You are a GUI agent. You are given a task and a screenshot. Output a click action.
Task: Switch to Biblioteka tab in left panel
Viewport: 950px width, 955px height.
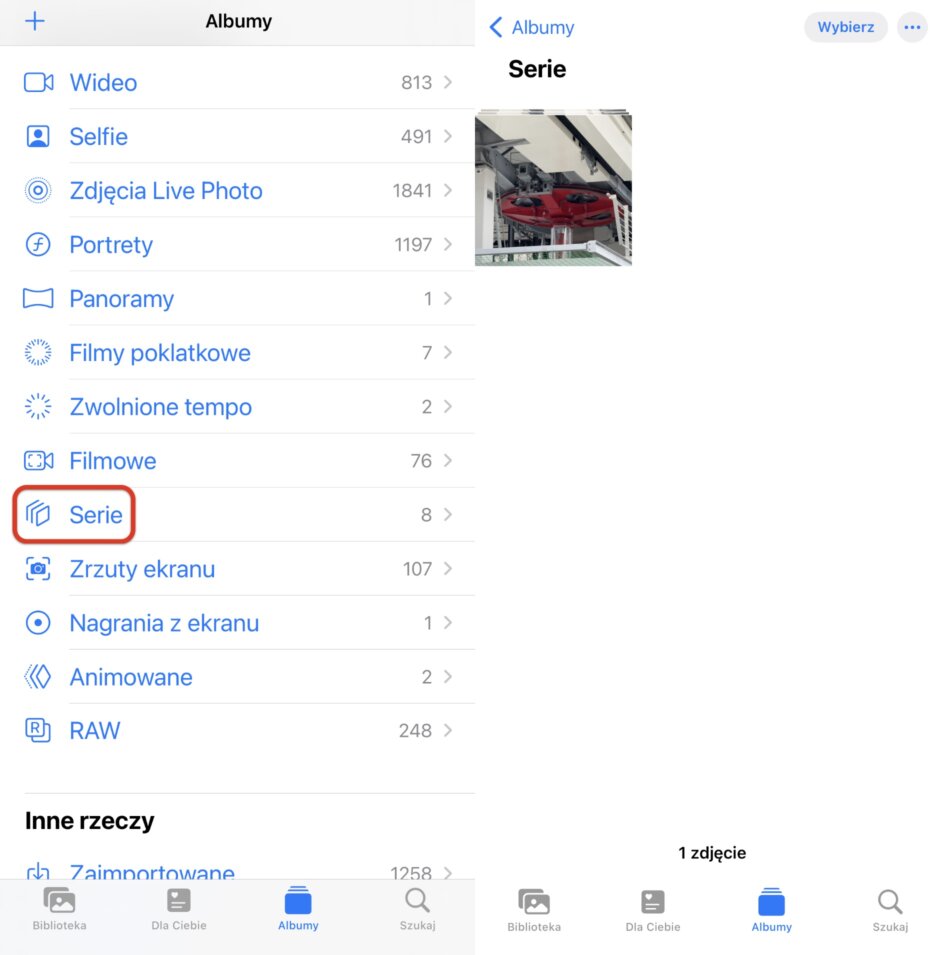point(59,909)
